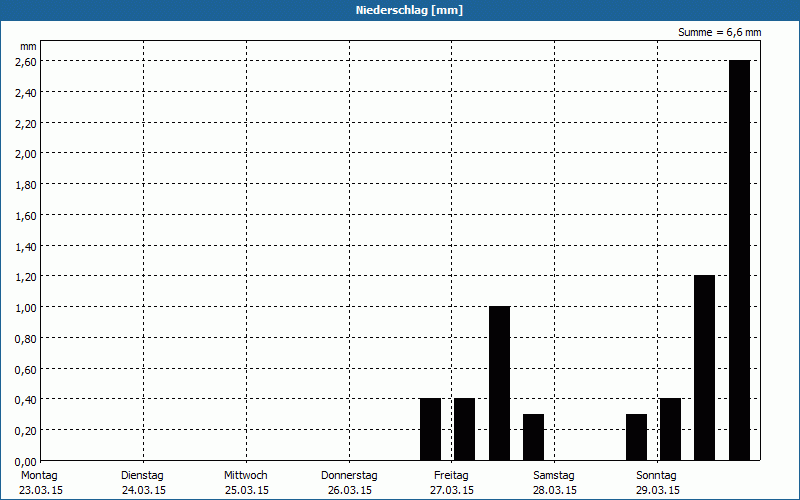
Task: Click the 0,30 mm bar before Sonntag gridline
Action: point(637,437)
